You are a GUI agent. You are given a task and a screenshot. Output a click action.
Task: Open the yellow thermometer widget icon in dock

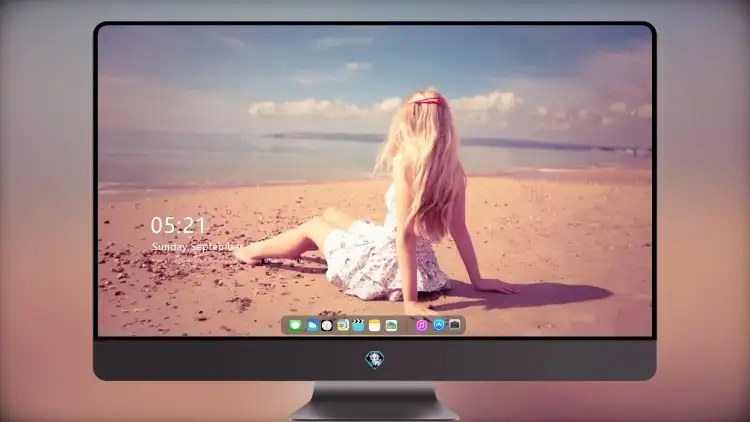tap(343, 325)
